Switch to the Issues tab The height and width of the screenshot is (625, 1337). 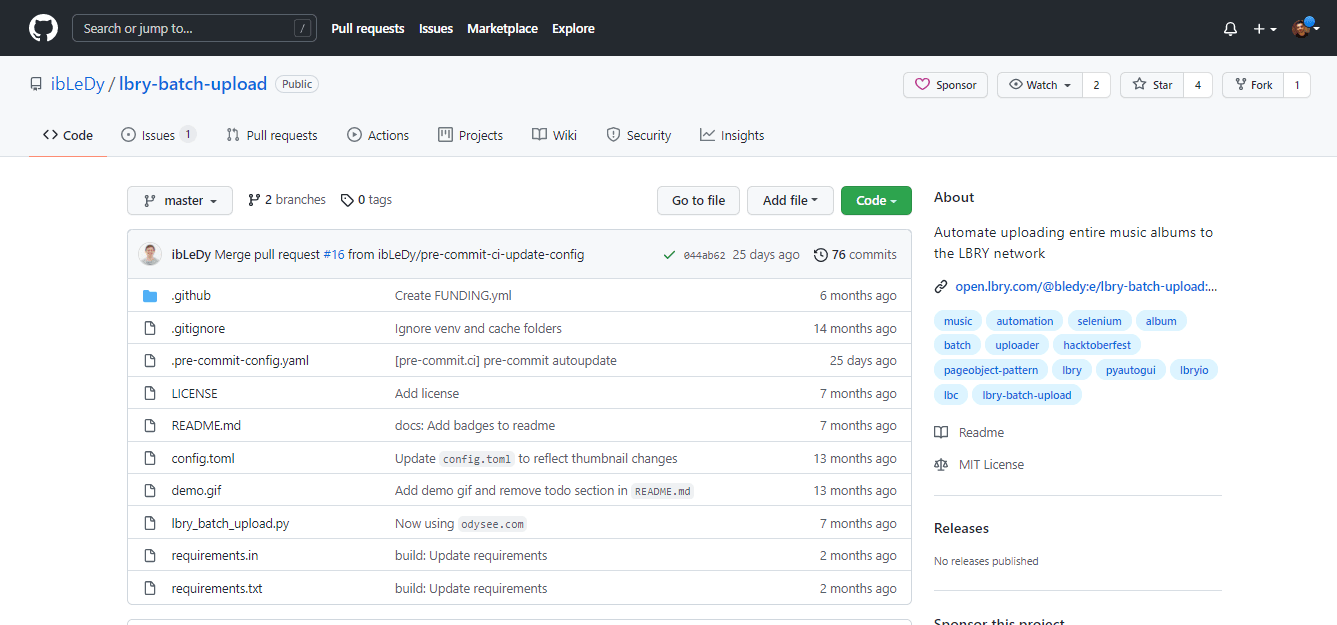[x=157, y=135]
